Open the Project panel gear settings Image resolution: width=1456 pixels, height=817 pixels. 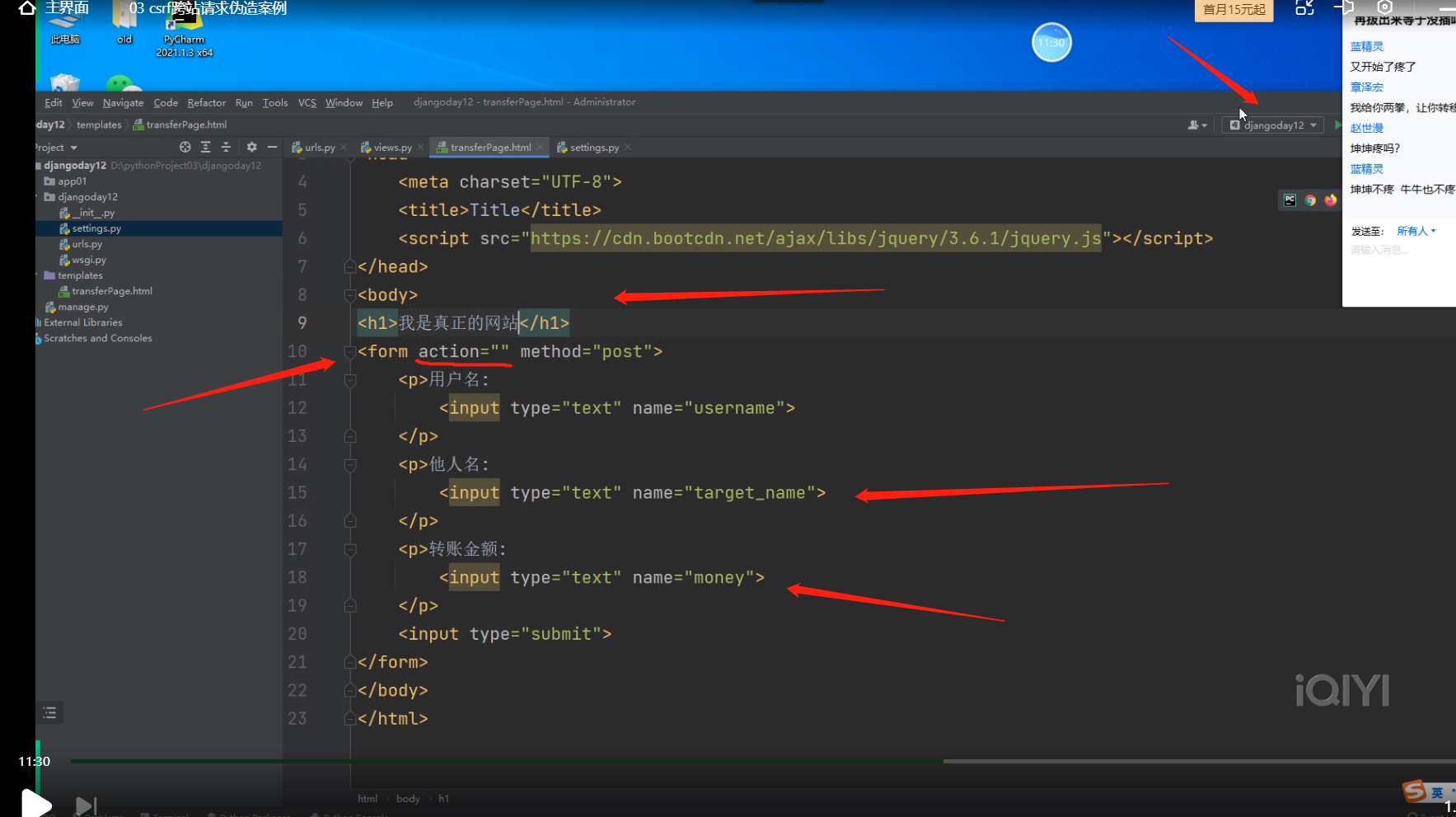click(251, 147)
